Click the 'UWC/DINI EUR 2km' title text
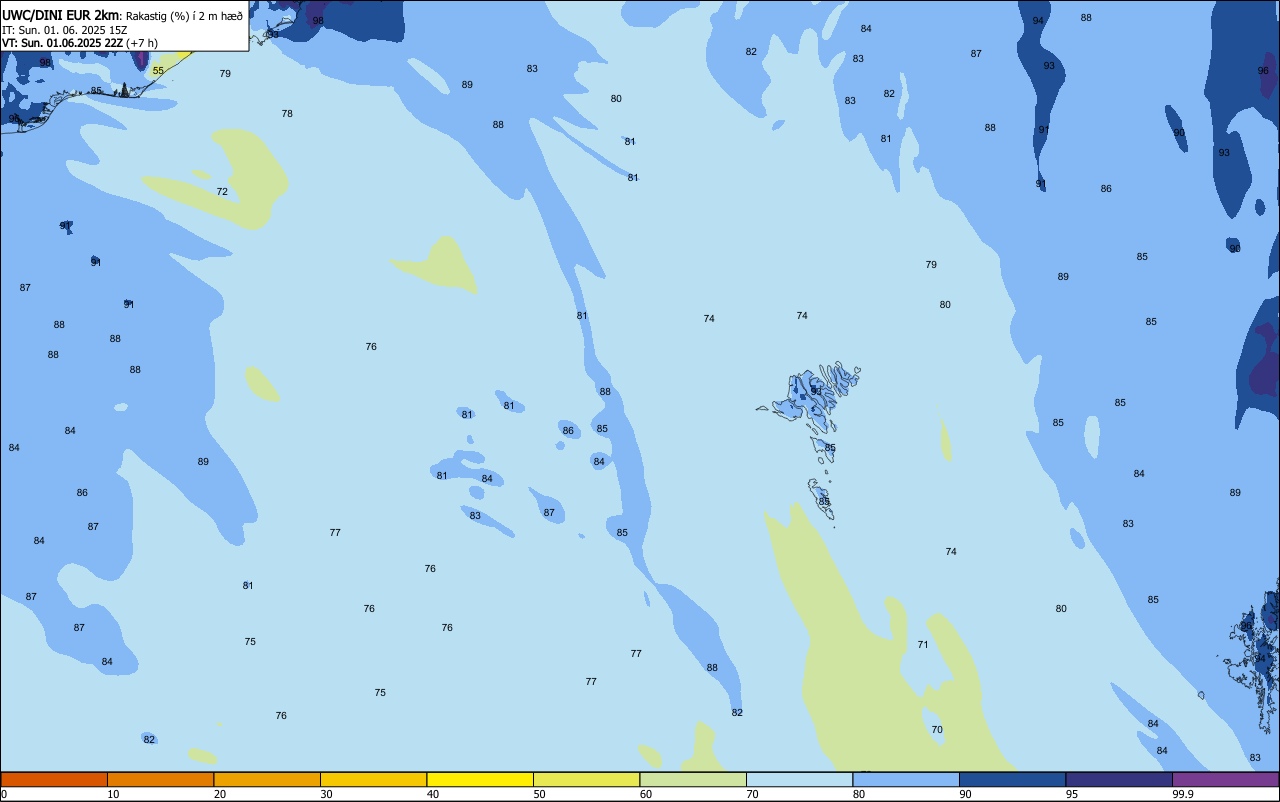Viewport: 1280px width, 802px height. click(60, 15)
